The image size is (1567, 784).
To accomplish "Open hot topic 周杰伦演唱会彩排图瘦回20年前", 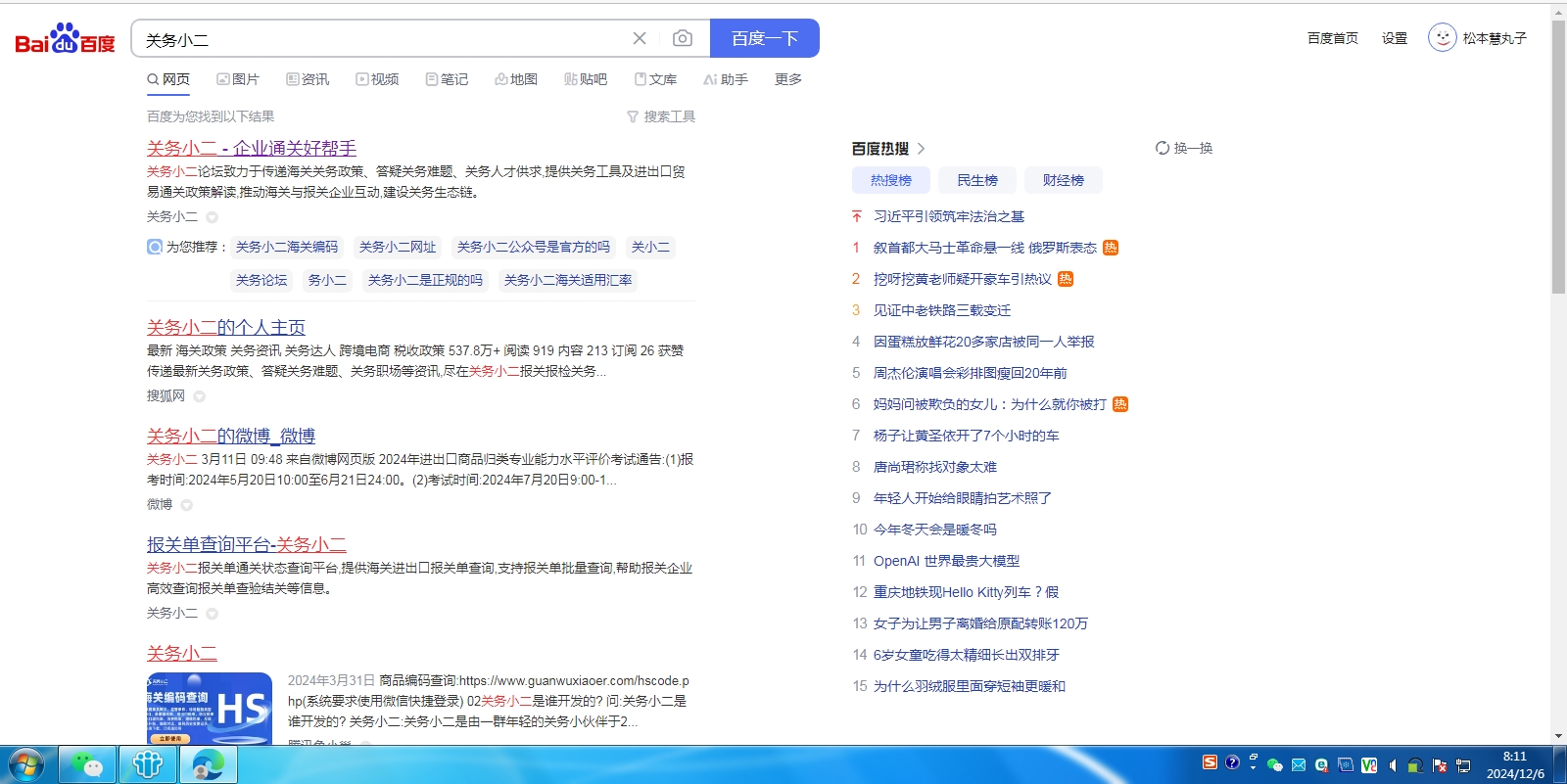I will [971, 373].
